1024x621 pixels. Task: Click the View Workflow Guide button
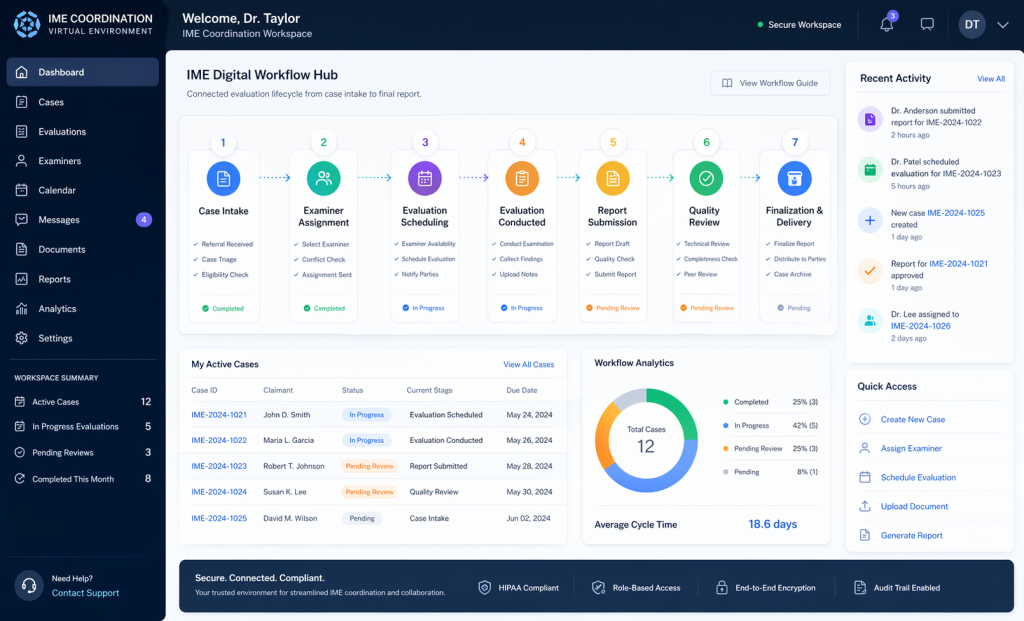[770, 83]
